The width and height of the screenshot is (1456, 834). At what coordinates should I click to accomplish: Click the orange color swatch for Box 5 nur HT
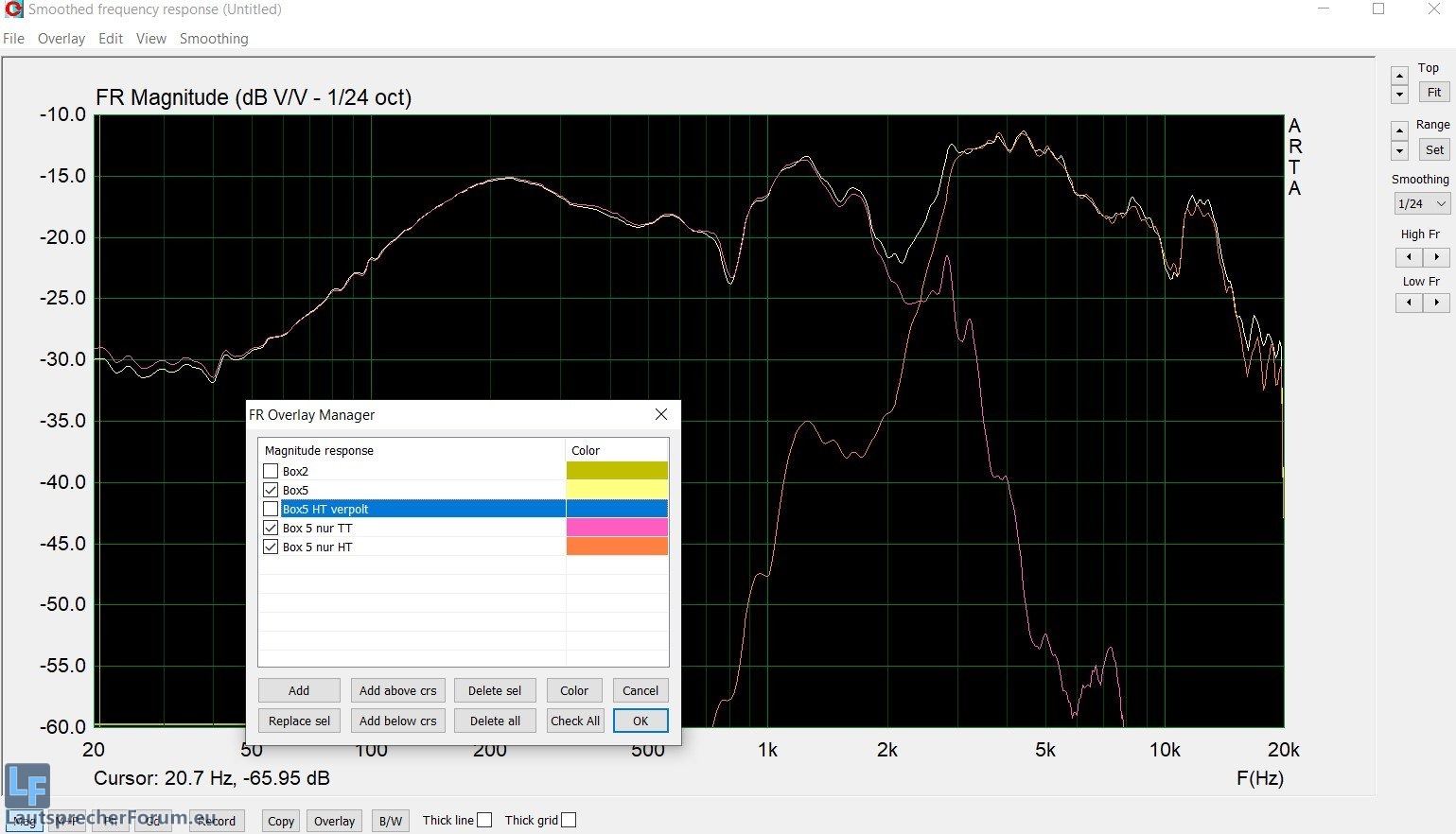coord(617,547)
